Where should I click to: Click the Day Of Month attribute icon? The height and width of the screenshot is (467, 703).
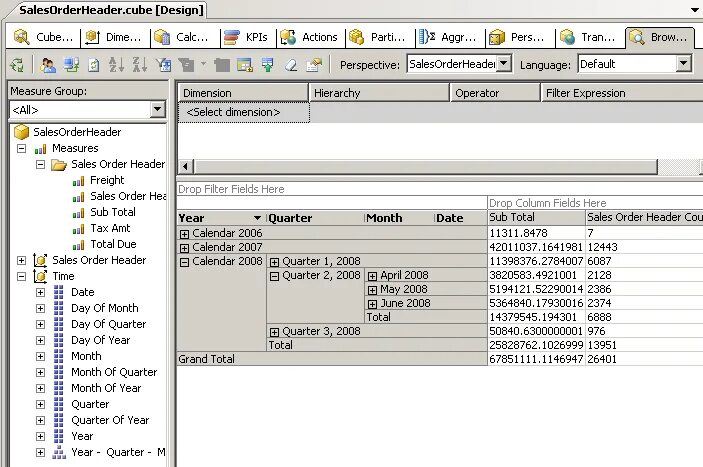(59, 308)
